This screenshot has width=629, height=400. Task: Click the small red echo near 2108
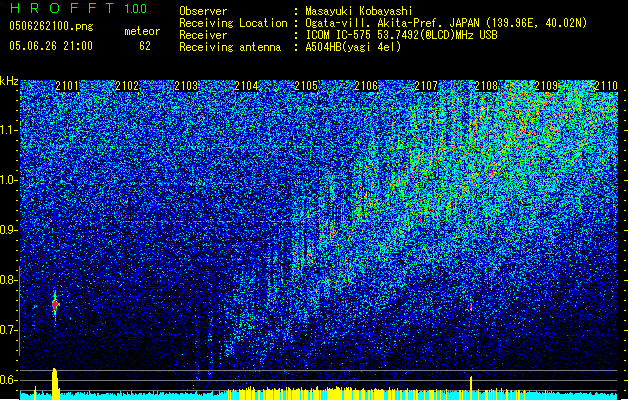click(471, 308)
